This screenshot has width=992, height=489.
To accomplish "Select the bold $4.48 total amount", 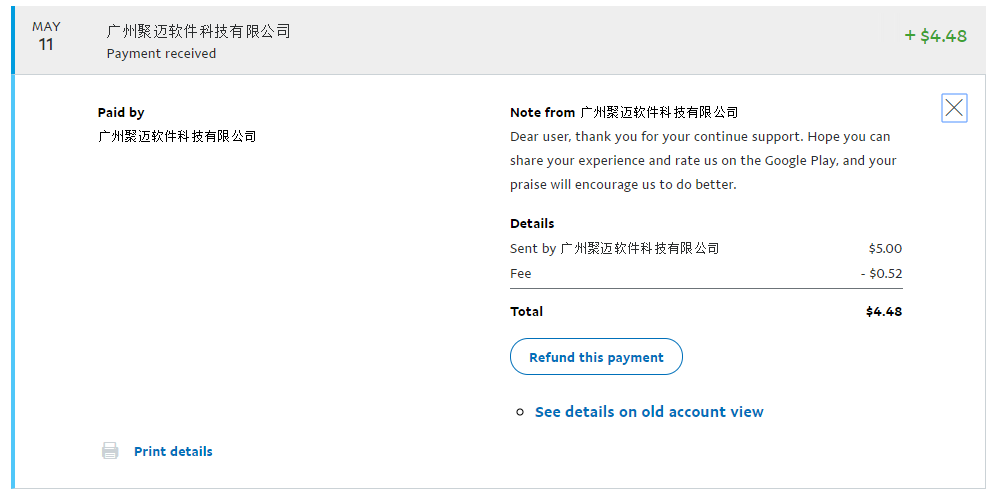I will (884, 311).
